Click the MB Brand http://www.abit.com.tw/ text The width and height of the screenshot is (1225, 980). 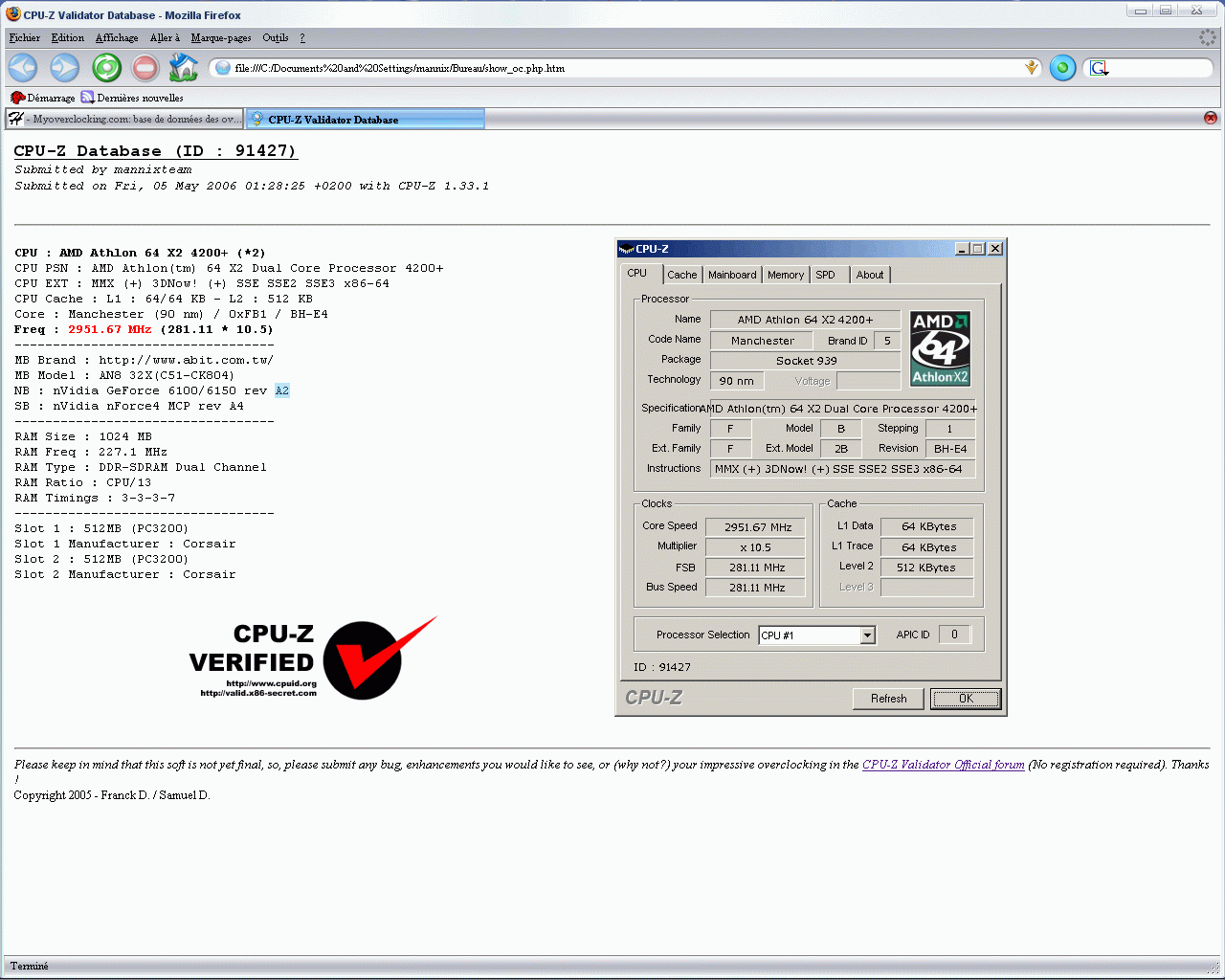145,360
